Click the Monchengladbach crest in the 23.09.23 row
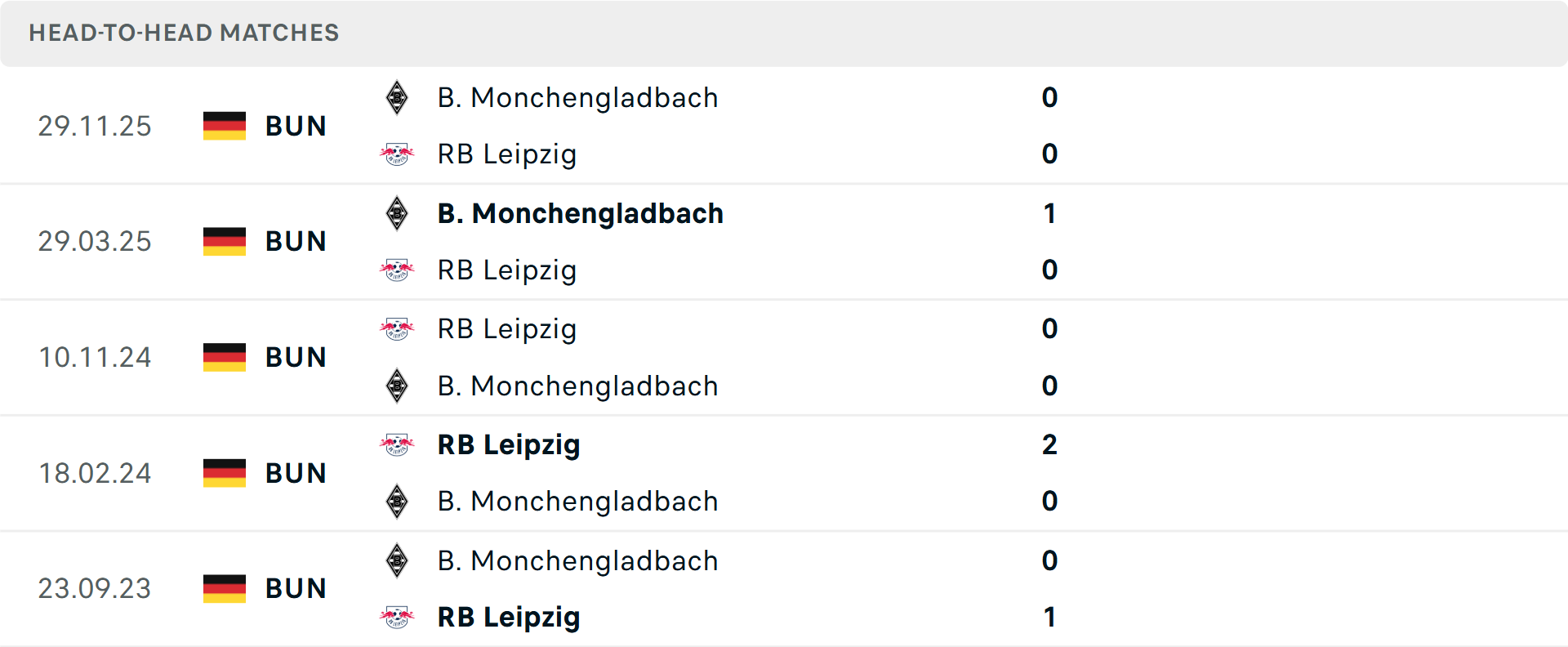 coord(397,561)
